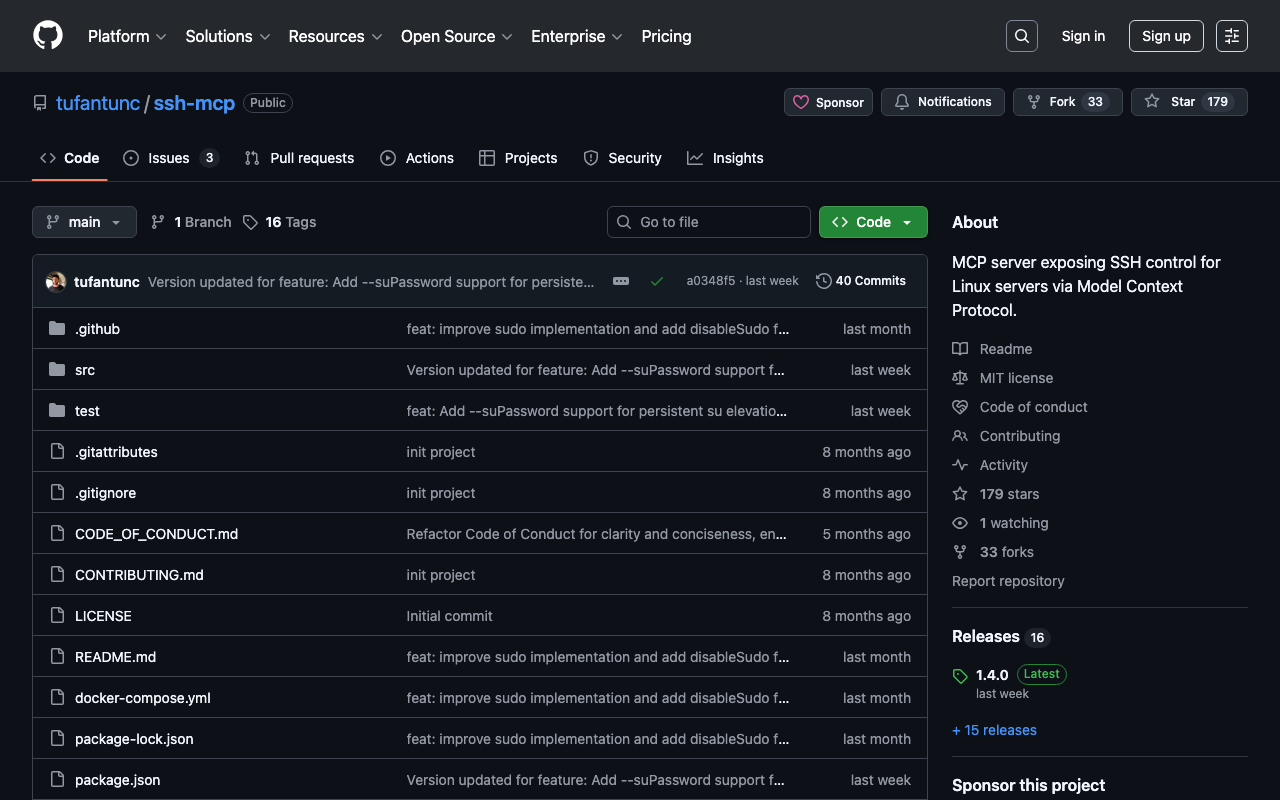1280x800 pixels.
Task: Open appearance settings icon in header
Action: (1231, 36)
